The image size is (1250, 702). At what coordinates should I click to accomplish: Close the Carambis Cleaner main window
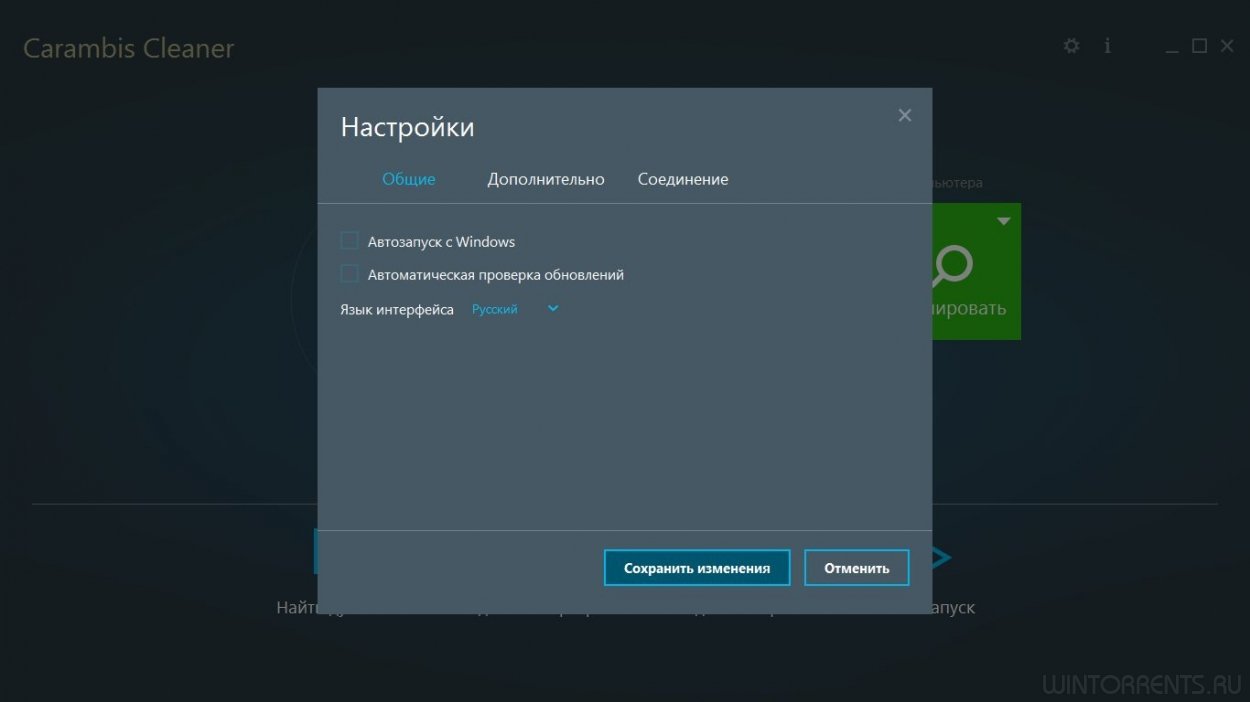pyautogui.click(x=1227, y=46)
